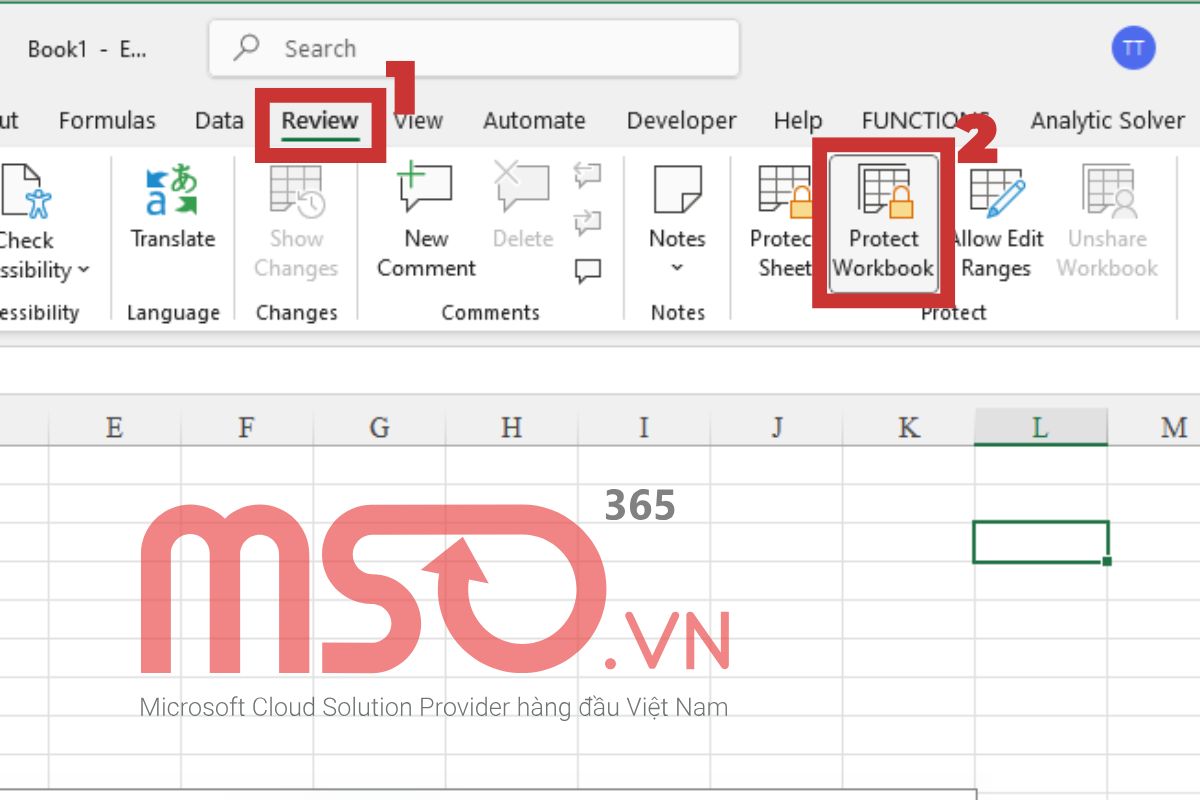The height and width of the screenshot is (800, 1200).
Task: Click the New Comment button
Action: coord(426,221)
